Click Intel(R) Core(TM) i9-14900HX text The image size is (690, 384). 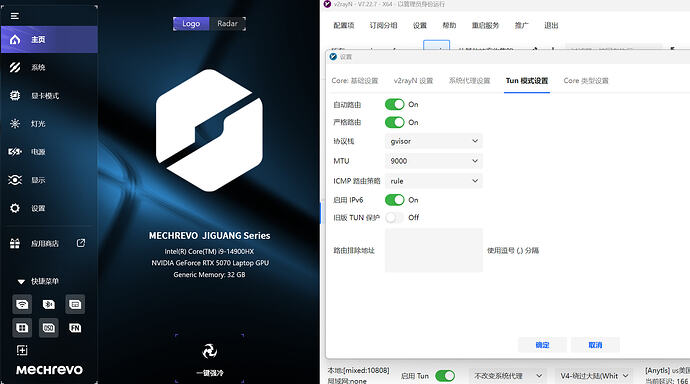pos(209,252)
